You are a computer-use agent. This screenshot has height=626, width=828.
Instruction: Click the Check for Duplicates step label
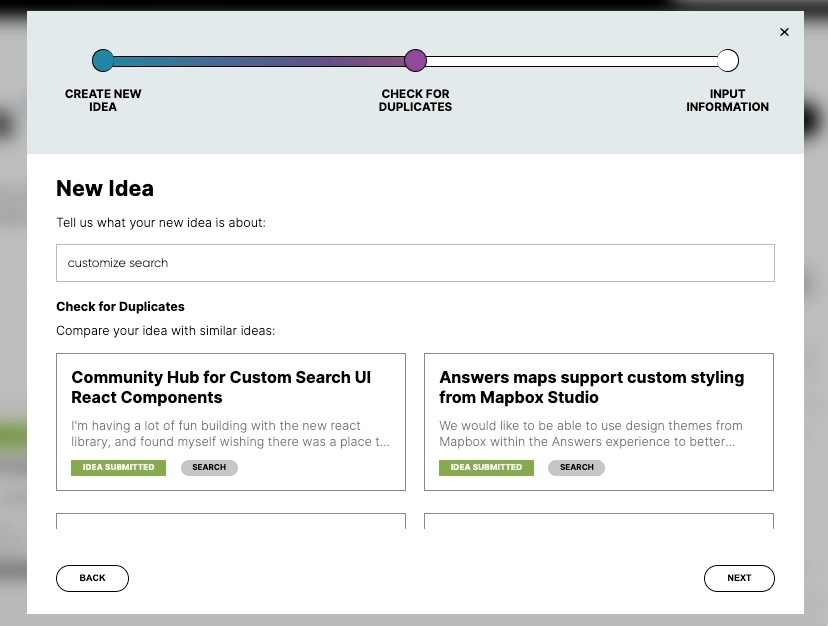(x=416, y=100)
